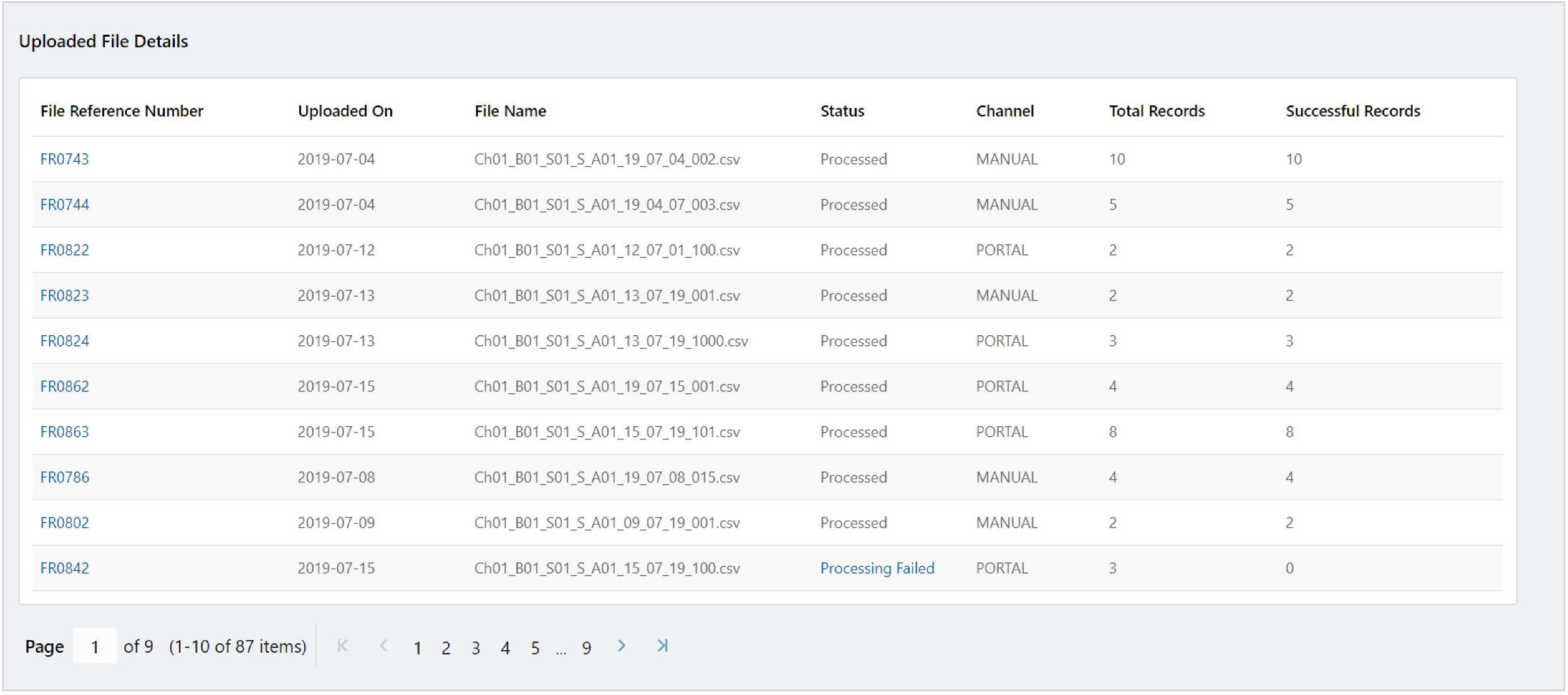The height and width of the screenshot is (695, 1568).
Task: Open file reference FR0786
Action: 64,477
